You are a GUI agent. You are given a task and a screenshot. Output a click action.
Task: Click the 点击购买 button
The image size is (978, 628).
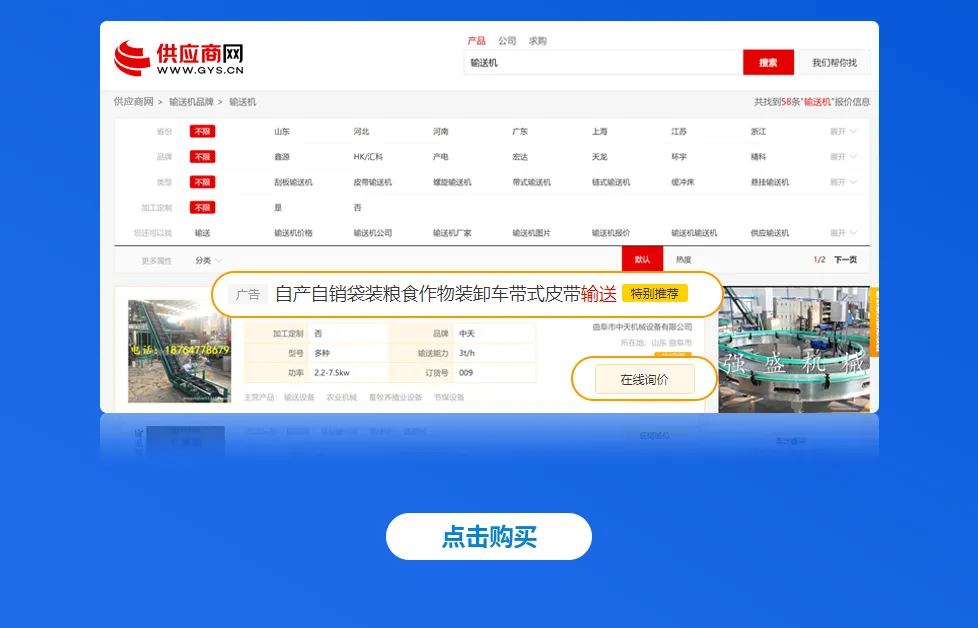tap(489, 536)
